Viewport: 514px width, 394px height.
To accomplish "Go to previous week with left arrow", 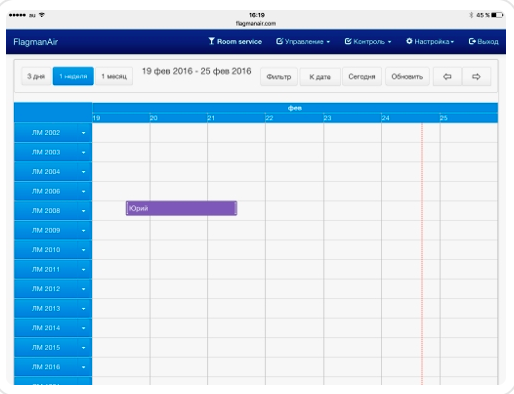I will pyautogui.click(x=447, y=77).
